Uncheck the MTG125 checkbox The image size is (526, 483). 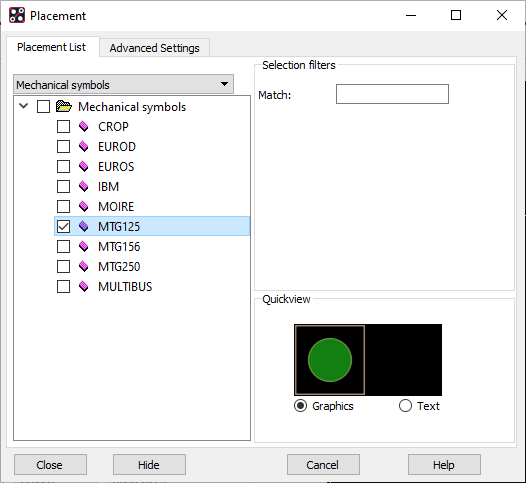click(63, 226)
